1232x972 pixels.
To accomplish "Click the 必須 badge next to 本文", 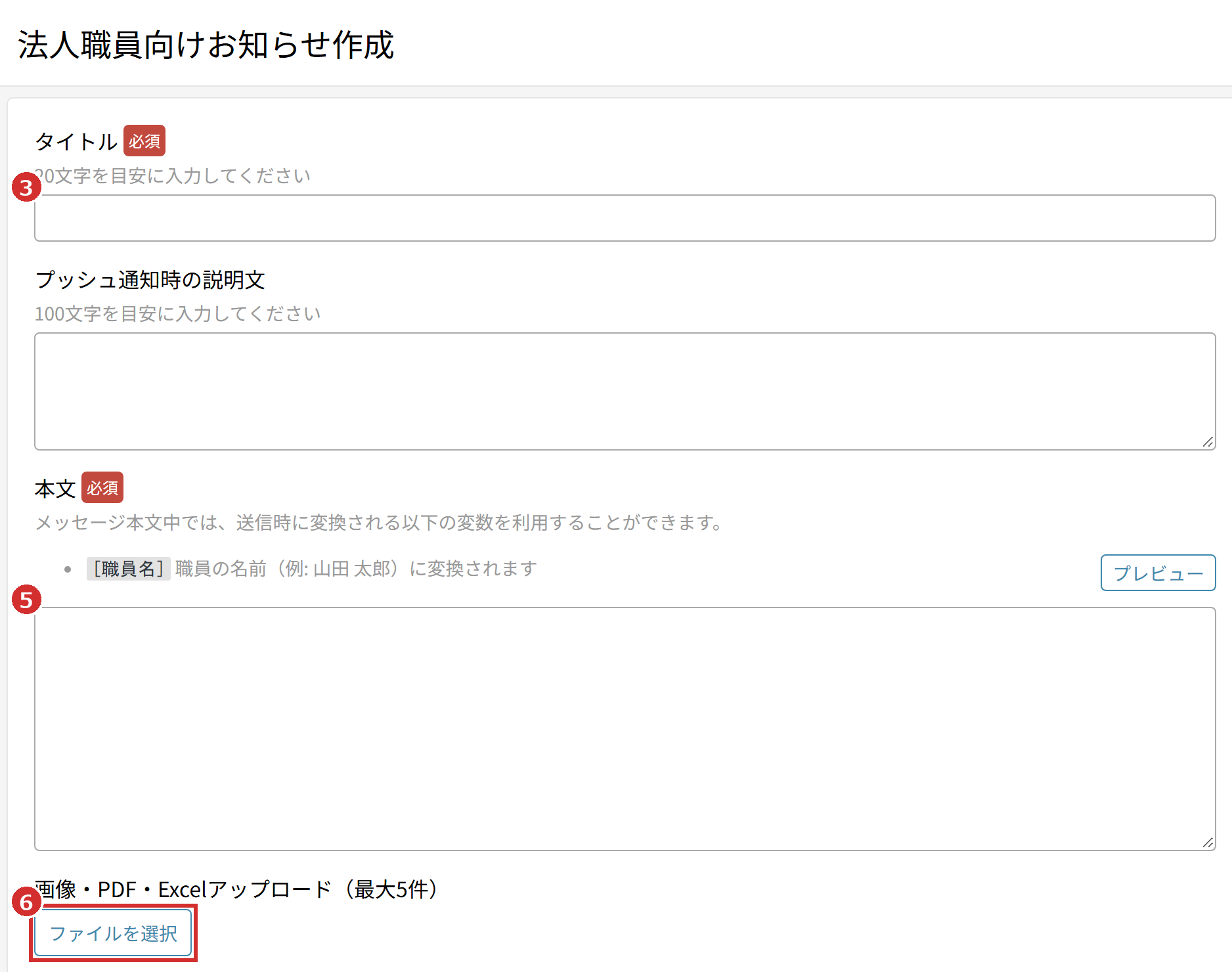I will pos(102,488).
